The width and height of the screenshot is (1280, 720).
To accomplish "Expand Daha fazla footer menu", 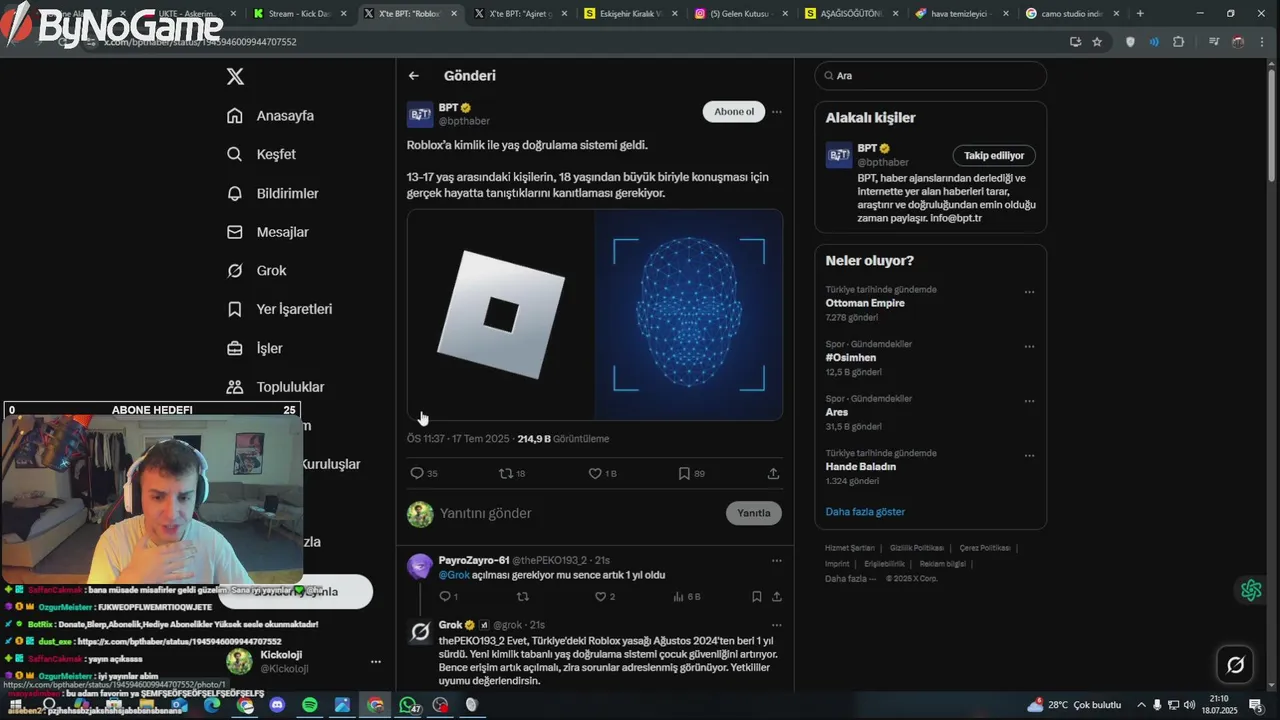I will click(850, 579).
